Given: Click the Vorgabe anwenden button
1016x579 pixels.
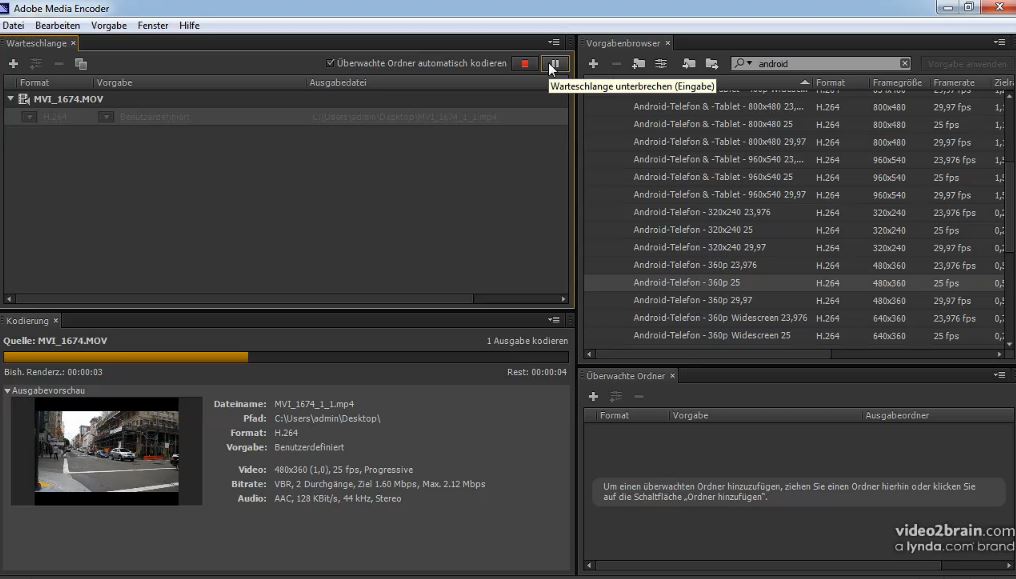Looking at the screenshot, I should (966, 63).
